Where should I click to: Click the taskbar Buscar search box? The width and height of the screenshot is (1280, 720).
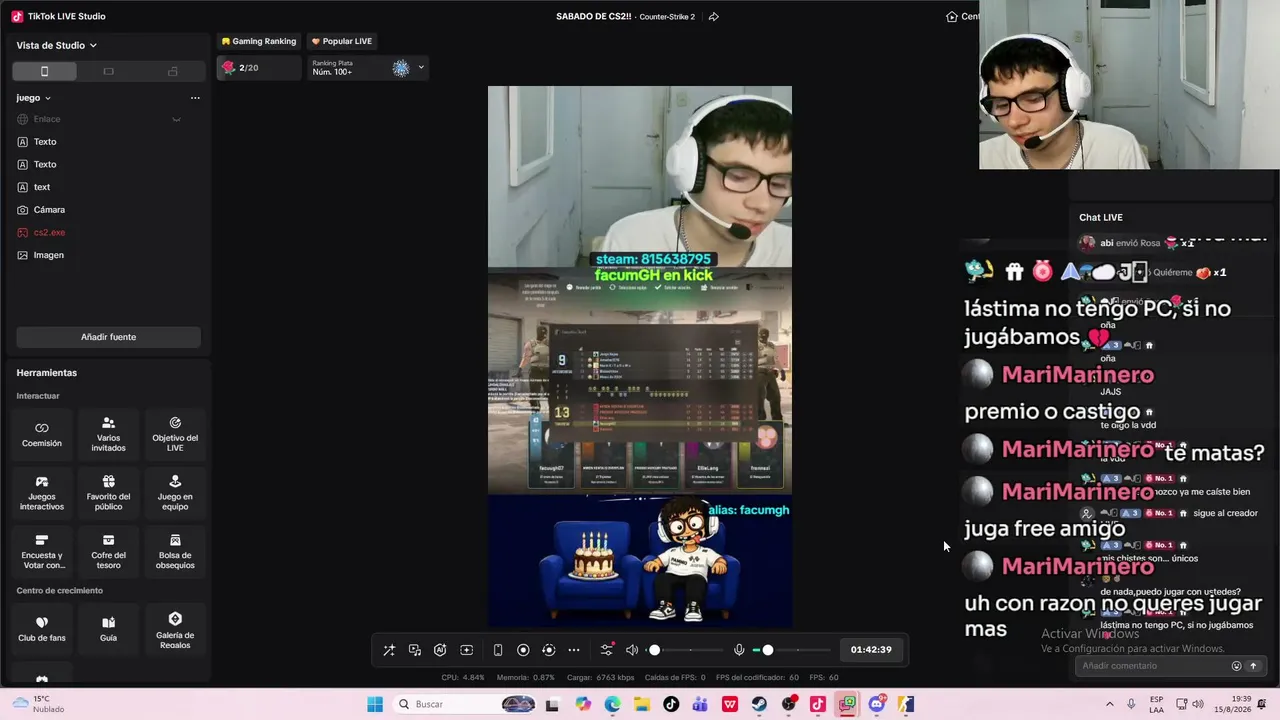(x=465, y=704)
